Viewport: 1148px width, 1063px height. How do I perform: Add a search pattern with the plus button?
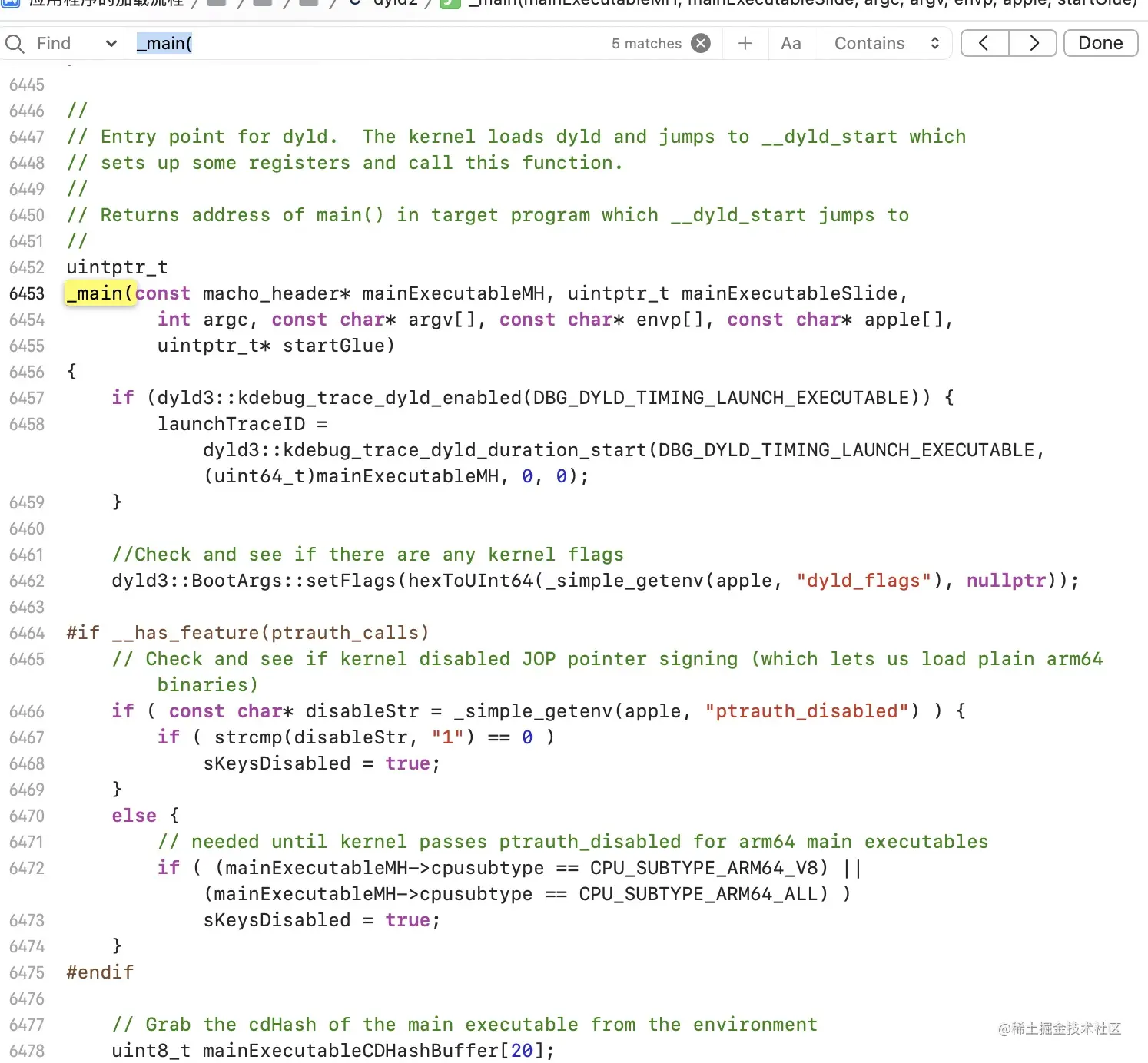coord(745,44)
